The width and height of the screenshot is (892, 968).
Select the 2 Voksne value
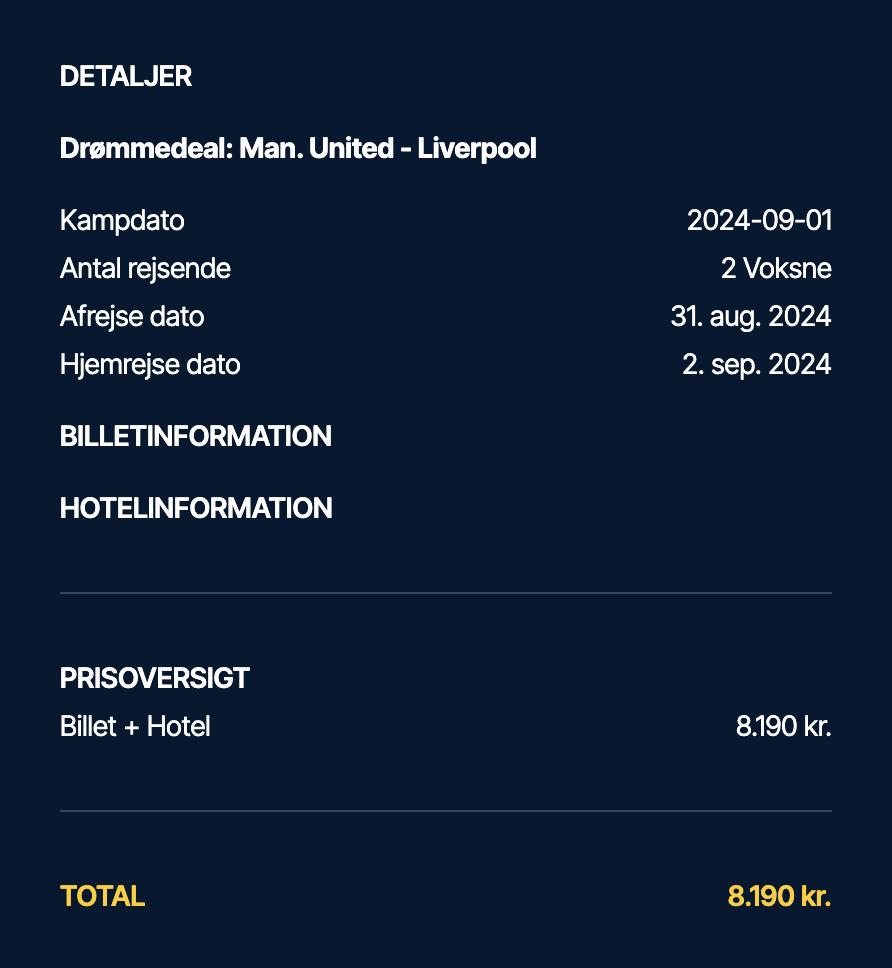[776, 269]
